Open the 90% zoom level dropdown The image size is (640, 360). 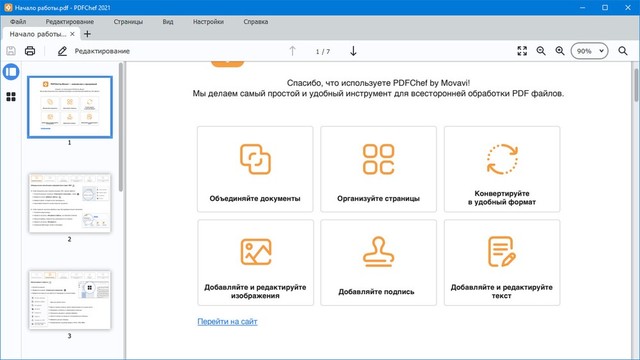[589, 51]
